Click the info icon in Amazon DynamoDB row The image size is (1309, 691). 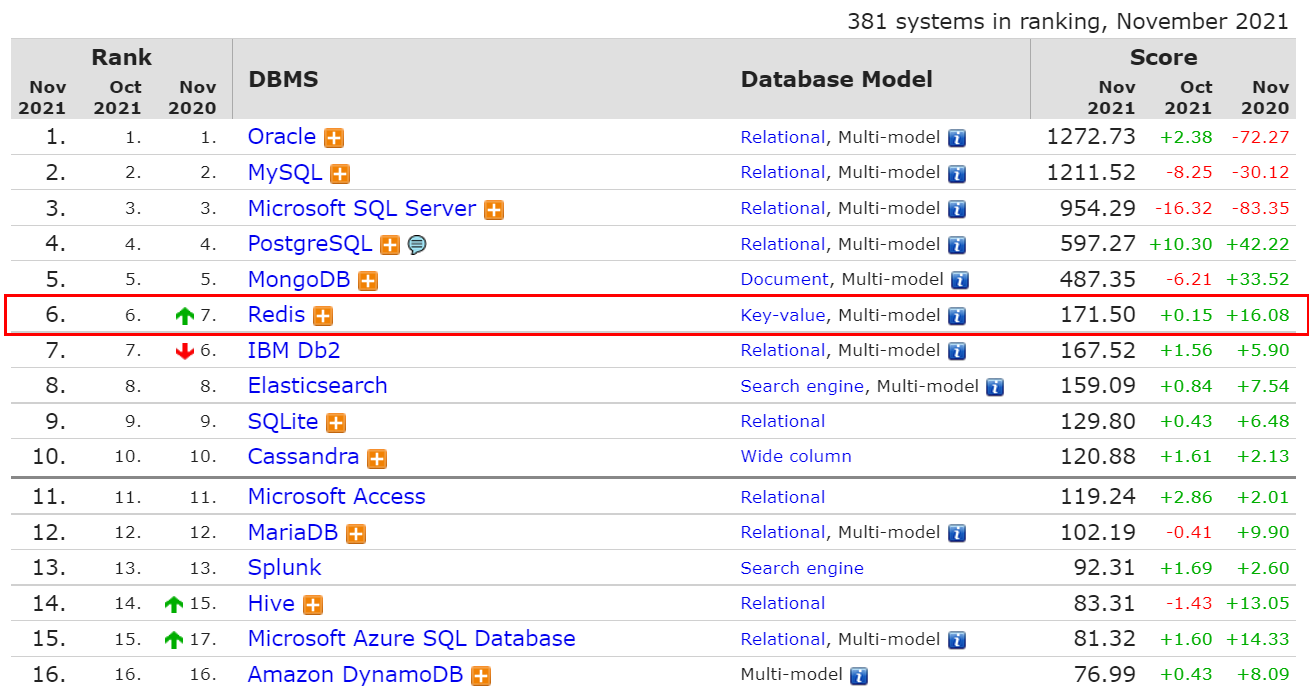(x=859, y=676)
